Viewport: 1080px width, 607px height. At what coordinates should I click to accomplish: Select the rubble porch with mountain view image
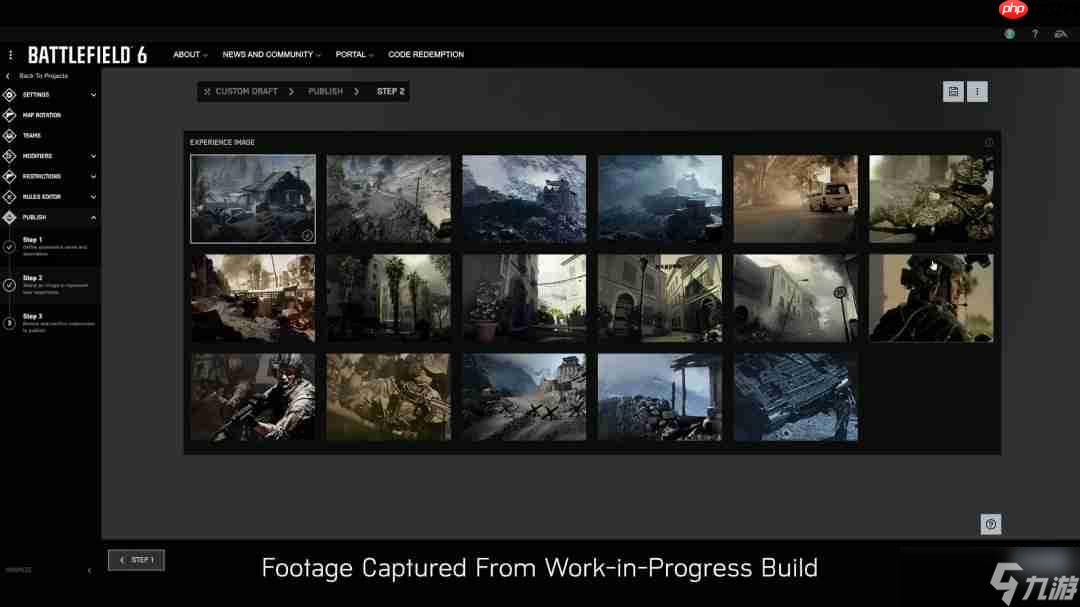[660, 397]
